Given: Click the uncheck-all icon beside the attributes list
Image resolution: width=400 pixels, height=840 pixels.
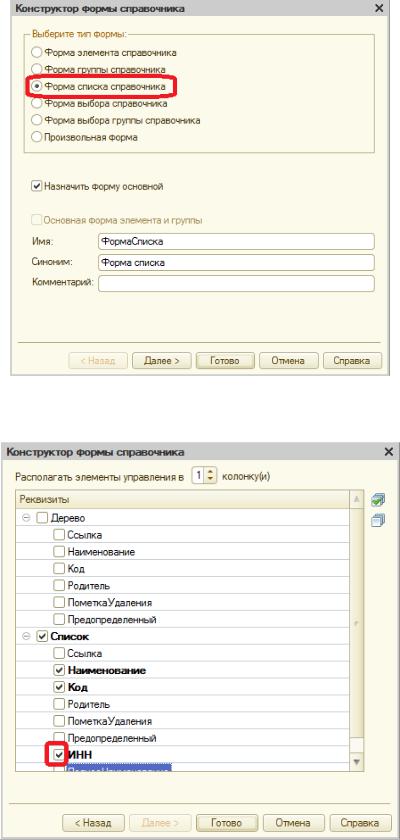Looking at the screenshot, I should [x=378, y=519].
